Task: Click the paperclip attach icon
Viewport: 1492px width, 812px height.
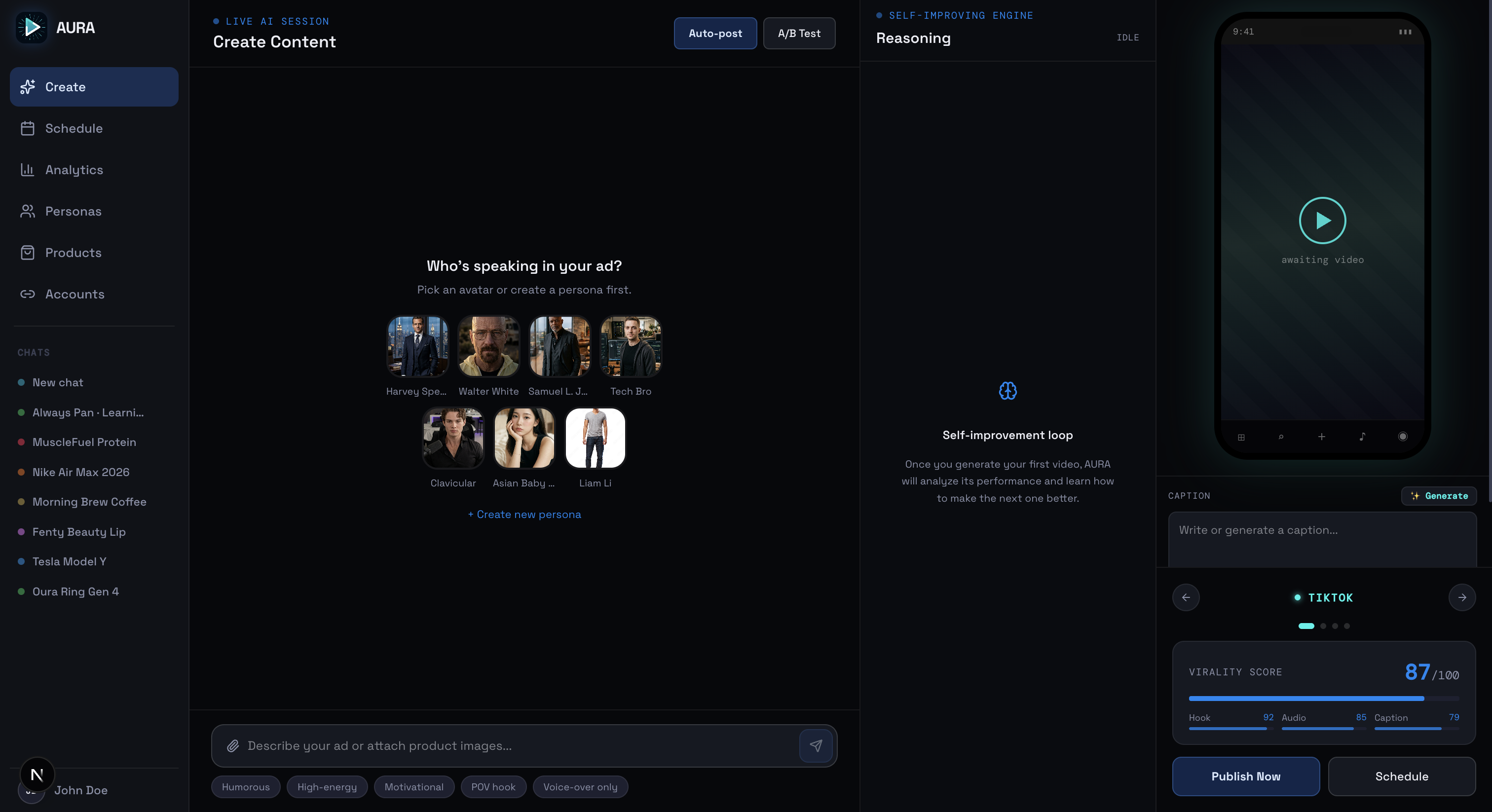Action: click(x=233, y=746)
